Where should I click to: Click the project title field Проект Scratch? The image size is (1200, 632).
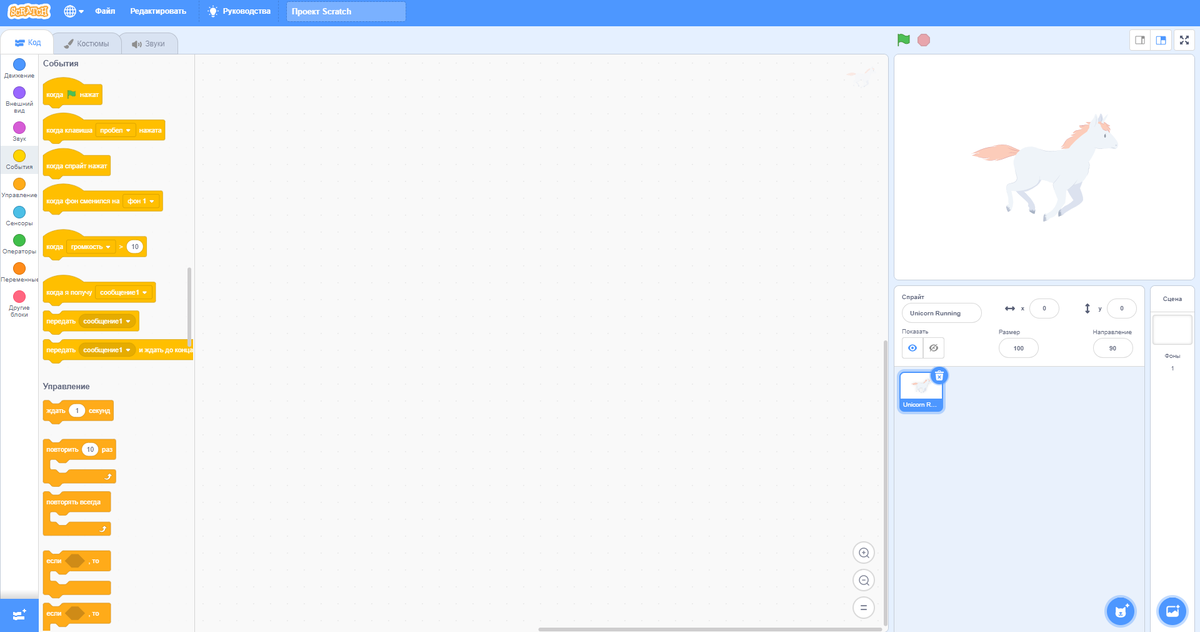[x=346, y=12]
